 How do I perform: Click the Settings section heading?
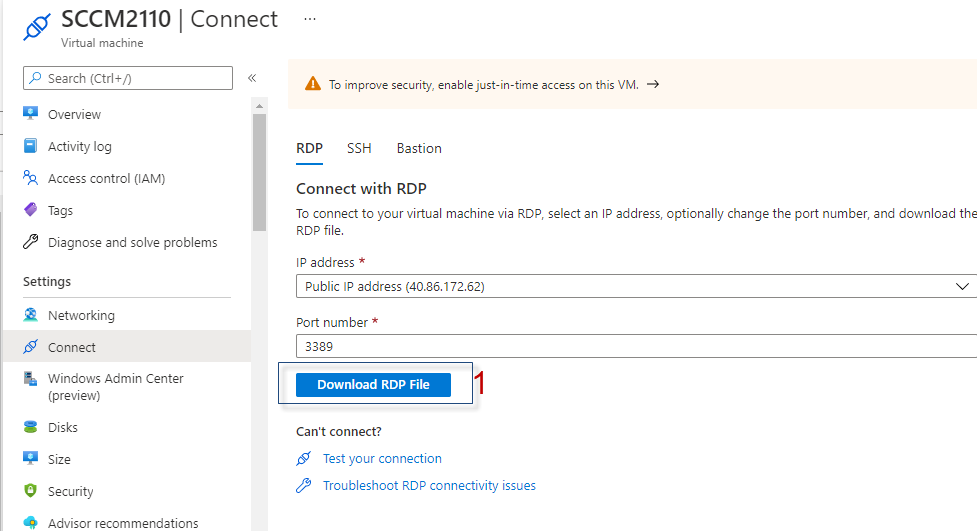[x=47, y=282]
